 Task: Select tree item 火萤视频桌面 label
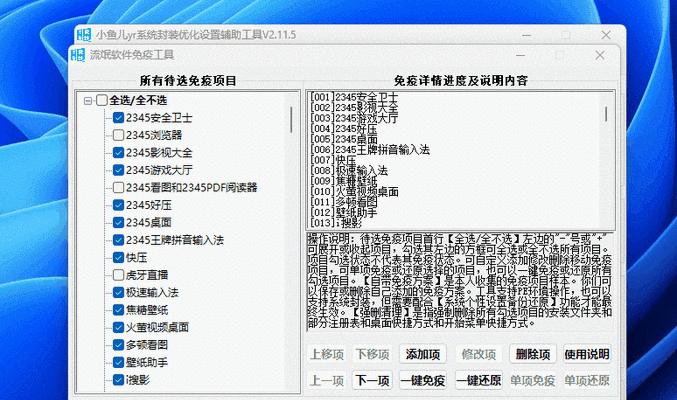click(x=157, y=327)
